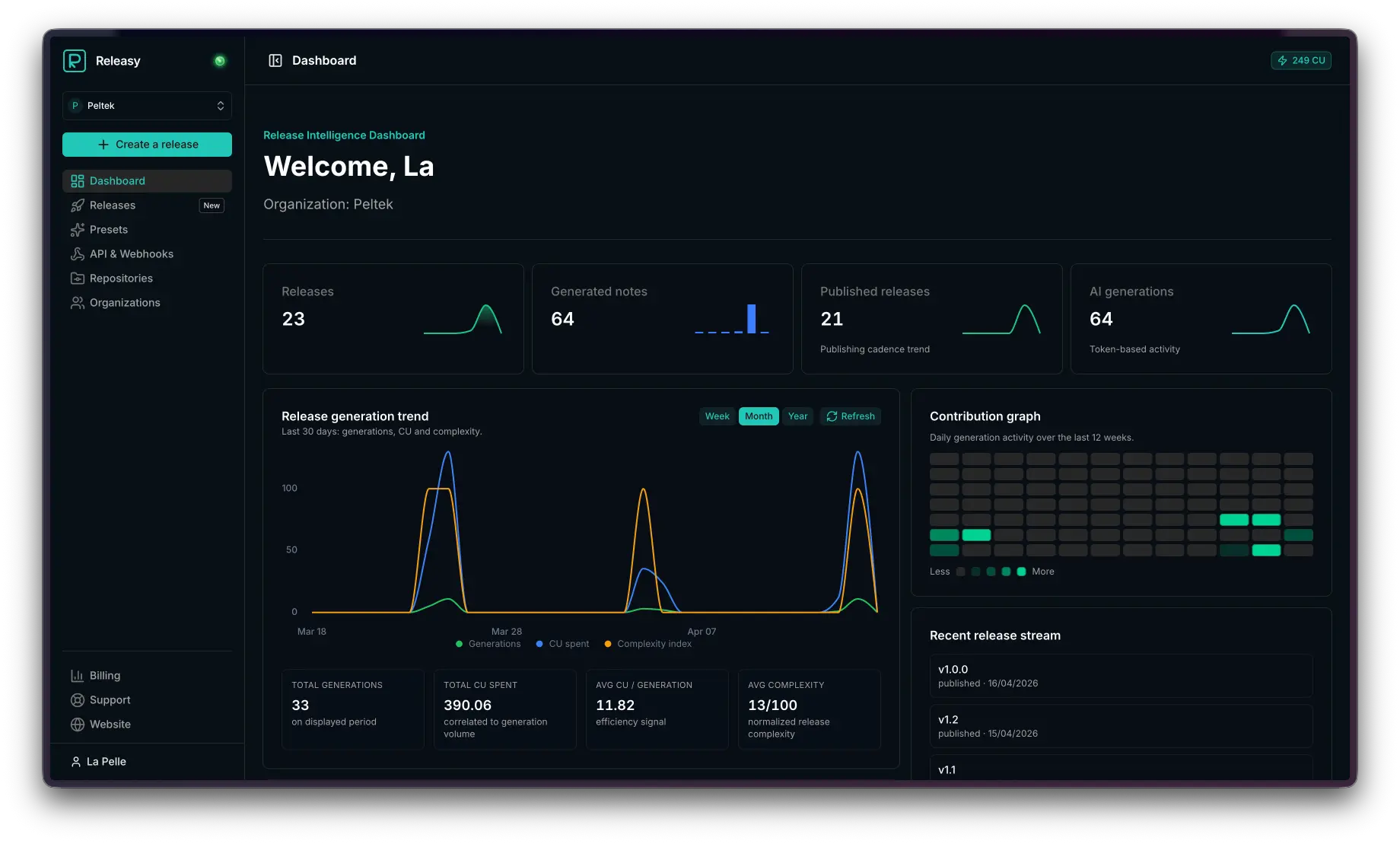Click the folder icon beside Repositories
The width and height of the screenshot is (1400, 844).
(78, 279)
